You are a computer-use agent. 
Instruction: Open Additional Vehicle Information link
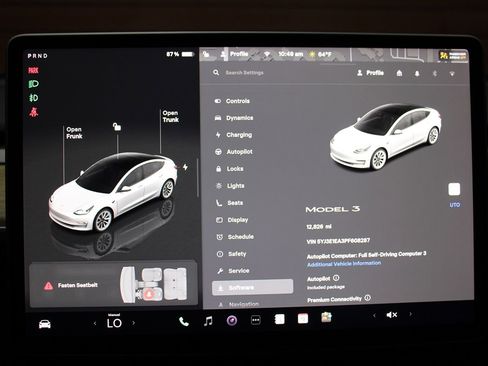click(x=344, y=264)
